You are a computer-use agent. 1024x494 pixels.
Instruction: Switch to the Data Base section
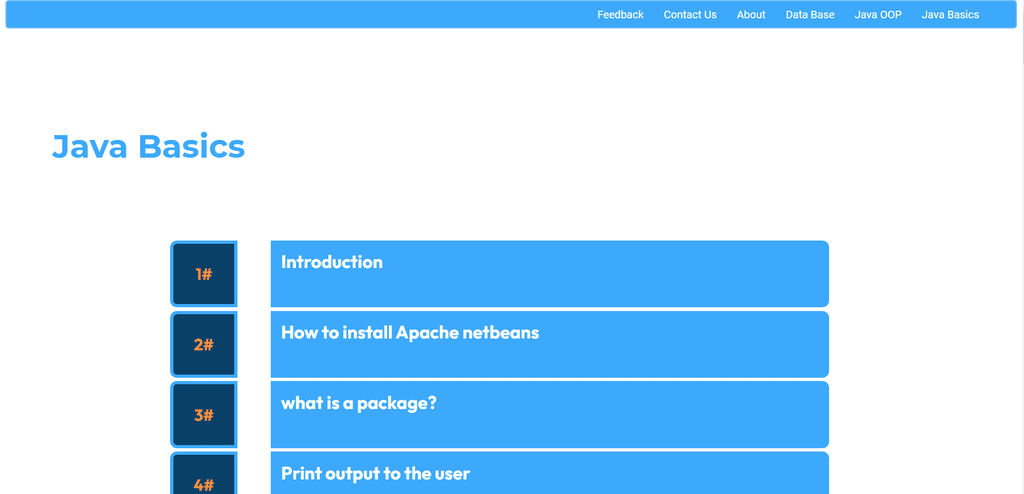[810, 14]
